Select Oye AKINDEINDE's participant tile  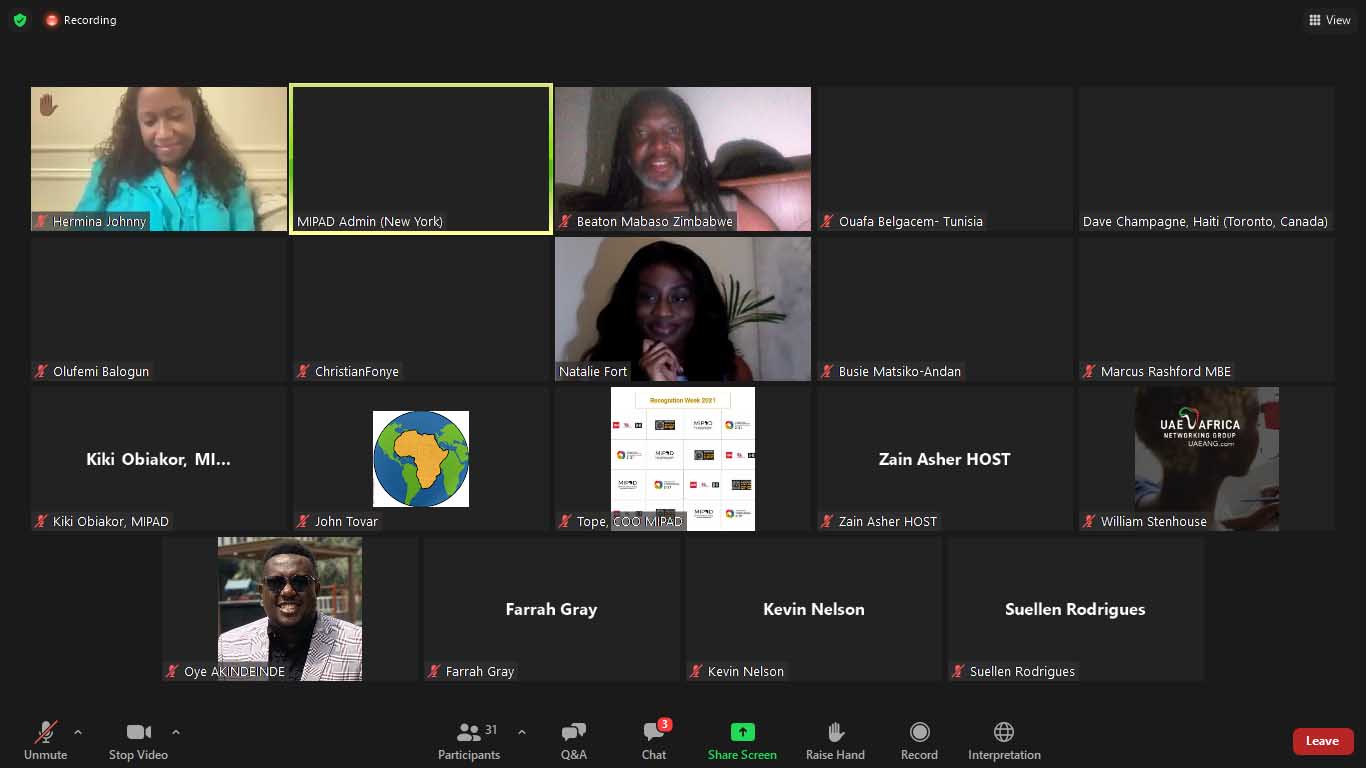click(x=290, y=609)
